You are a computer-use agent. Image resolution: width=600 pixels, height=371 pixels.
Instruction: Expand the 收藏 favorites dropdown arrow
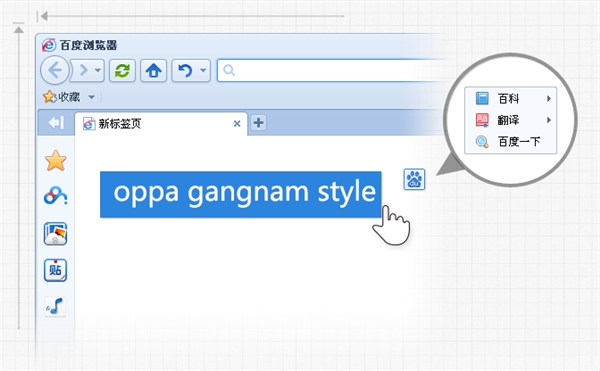pos(91,97)
